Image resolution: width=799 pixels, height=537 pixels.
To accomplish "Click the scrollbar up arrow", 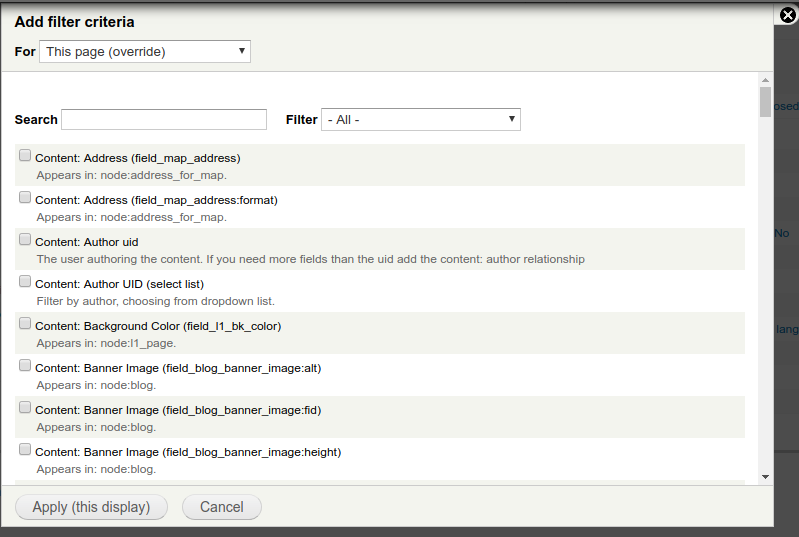I will 765,80.
